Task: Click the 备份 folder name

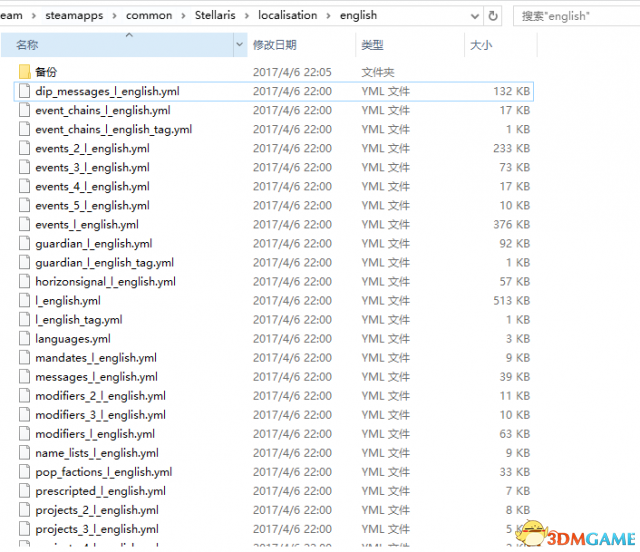Action: coord(46,72)
